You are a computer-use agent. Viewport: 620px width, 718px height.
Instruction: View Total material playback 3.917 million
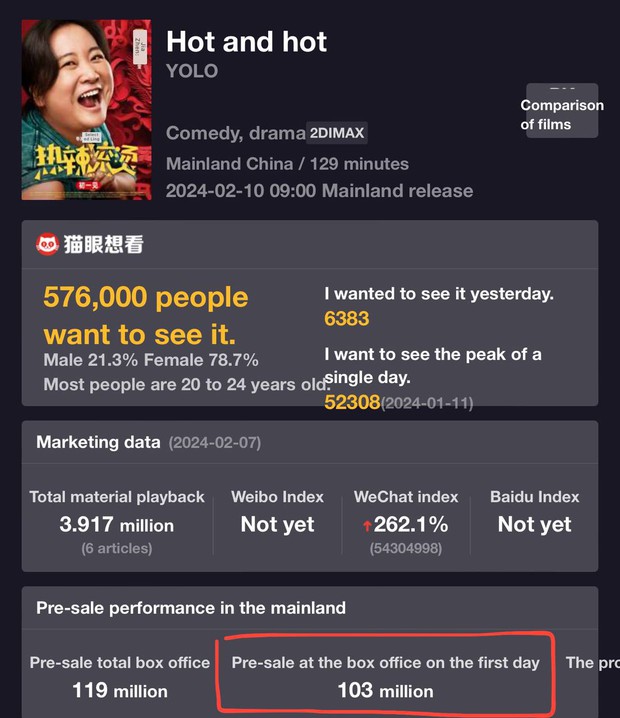(116, 524)
